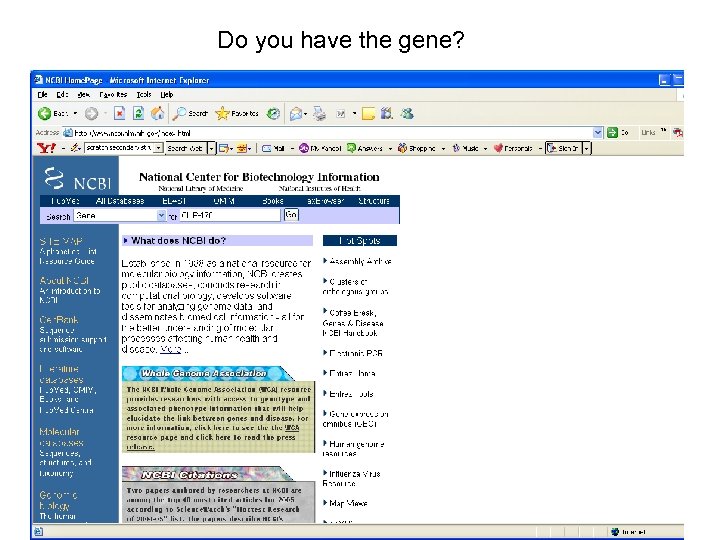Open Yahoo Answers toolbar button
Screen dimensions: 720x540
click(365, 148)
